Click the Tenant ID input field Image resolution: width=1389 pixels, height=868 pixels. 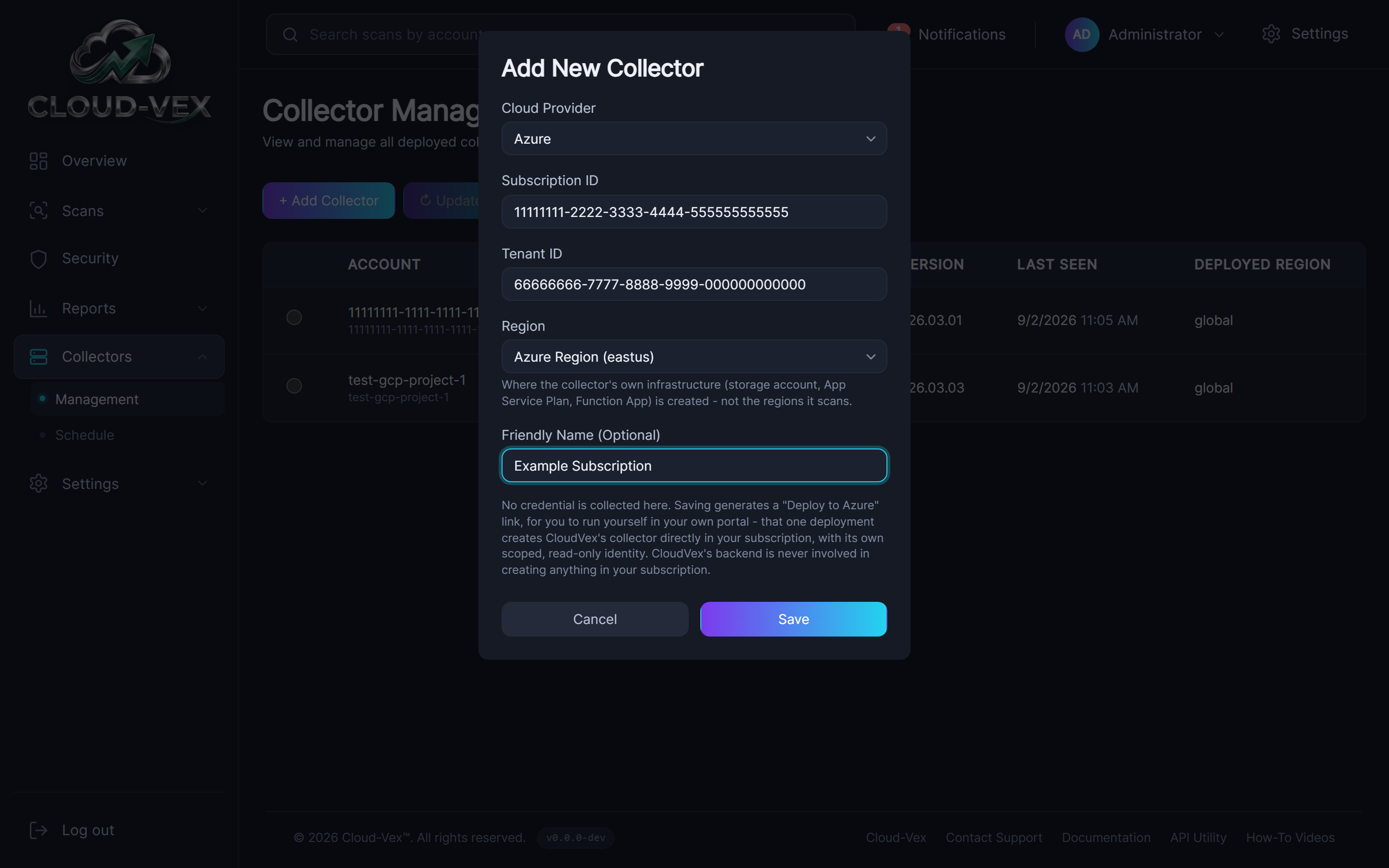click(694, 284)
